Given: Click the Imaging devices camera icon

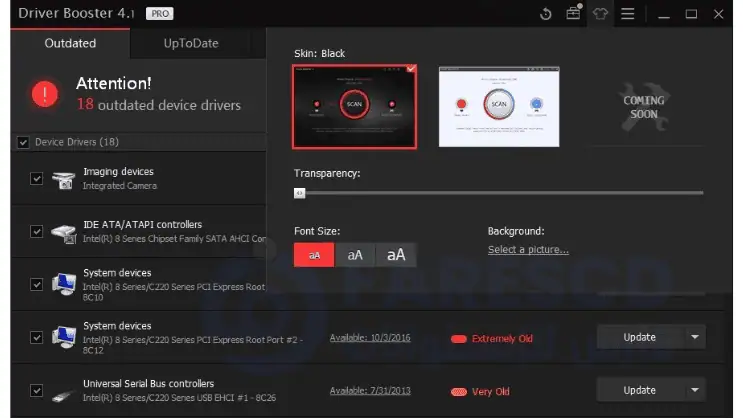Looking at the screenshot, I should click(x=63, y=180).
